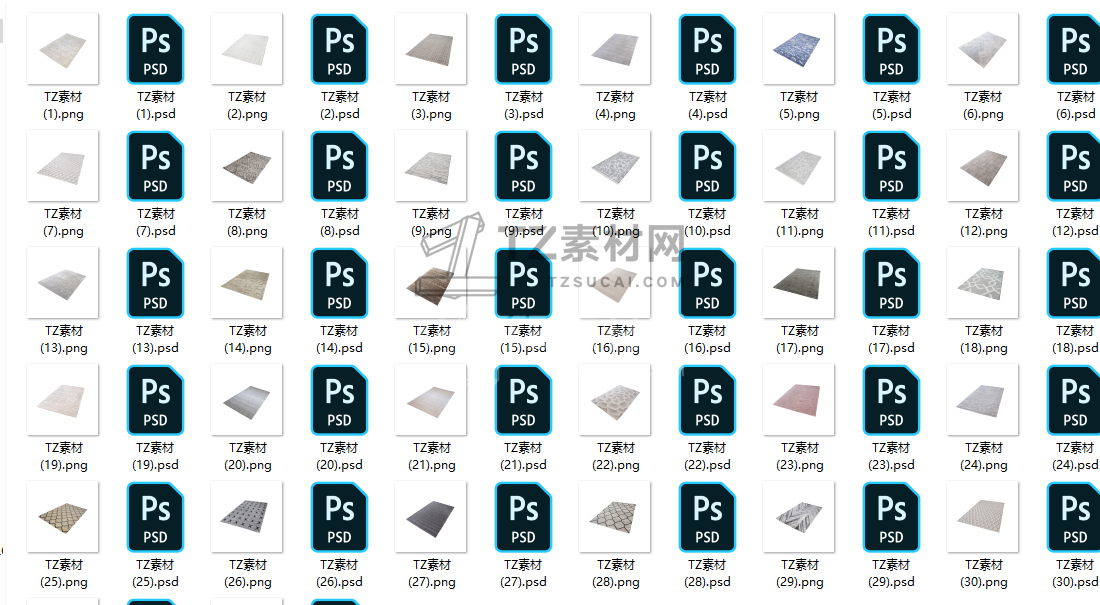Select the TZ素材 (3).psd Photoshop file icon
Screen dimensions: 1100x605
[523, 49]
